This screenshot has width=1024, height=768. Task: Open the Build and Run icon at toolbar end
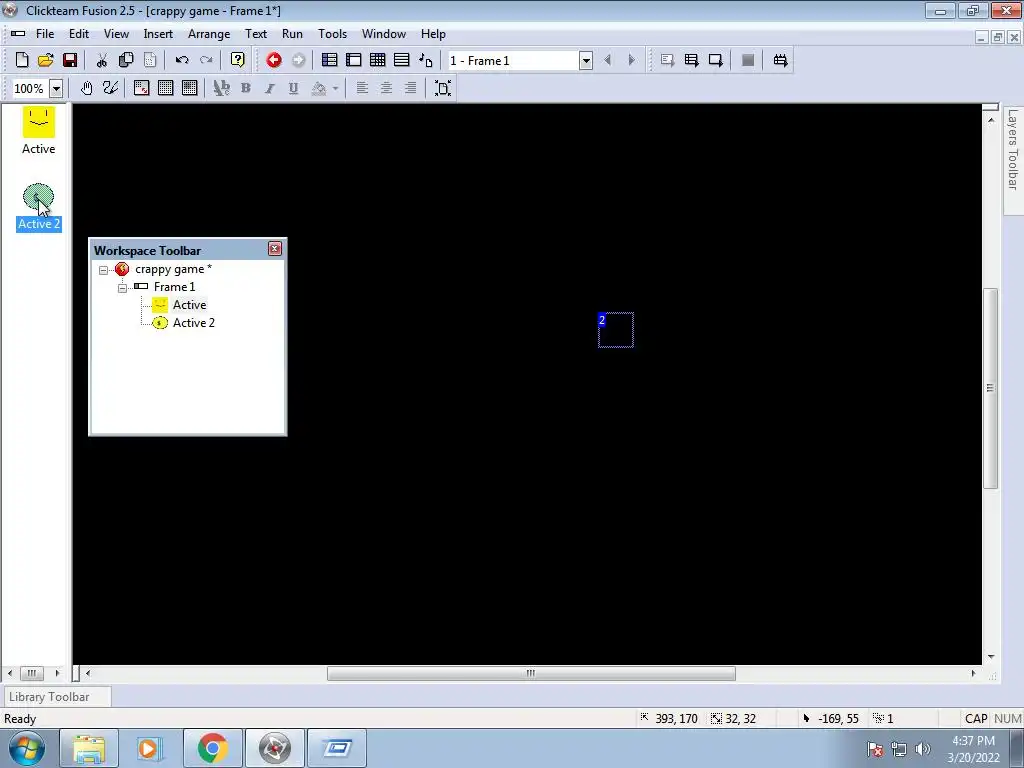(780, 60)
